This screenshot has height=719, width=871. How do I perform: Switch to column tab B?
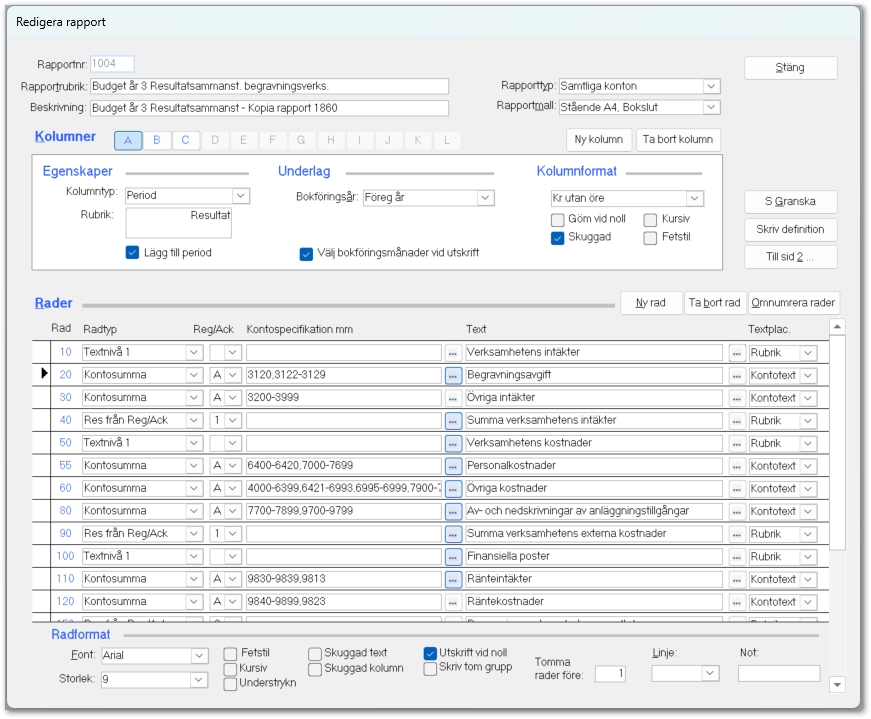click(157, 141)
